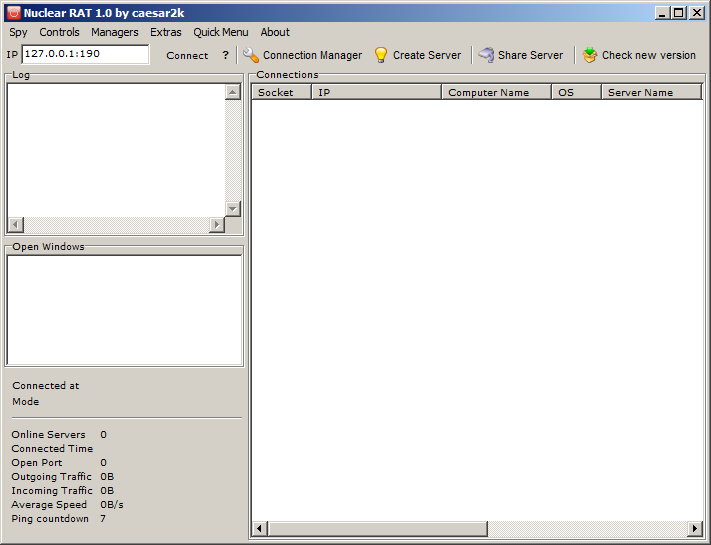
Task: Open the Connection Manager wrench icon
Action: pos(251,55)
